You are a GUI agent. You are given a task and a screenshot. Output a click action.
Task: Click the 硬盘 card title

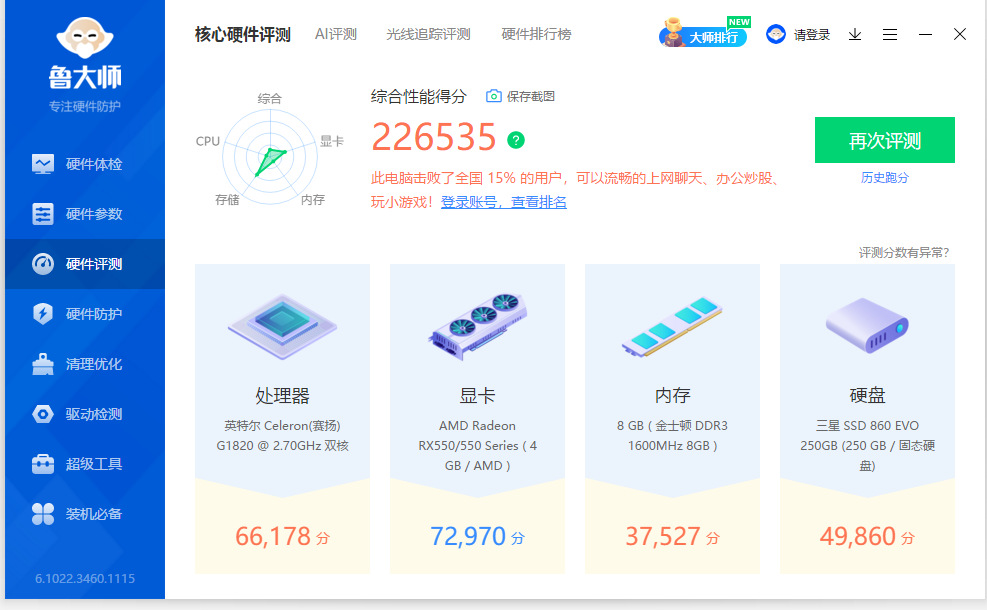tap(867, 396)
